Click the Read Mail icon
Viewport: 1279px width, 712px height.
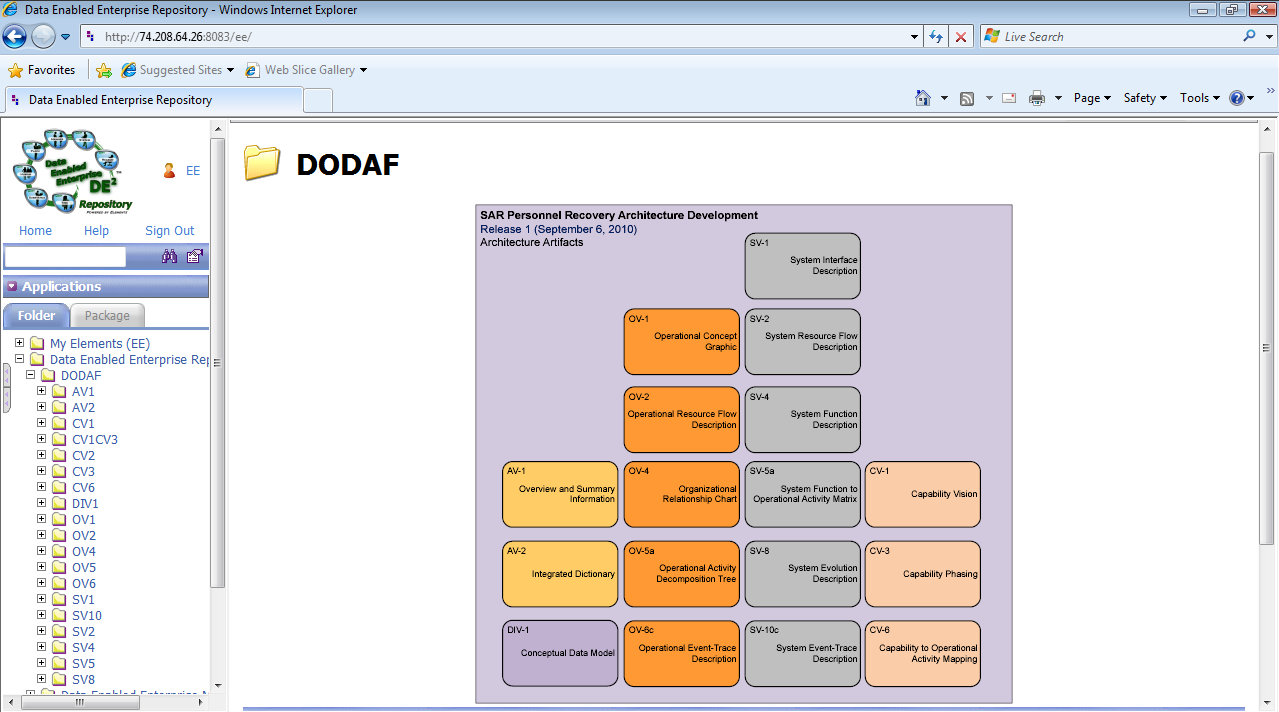tap(1009, 98)
